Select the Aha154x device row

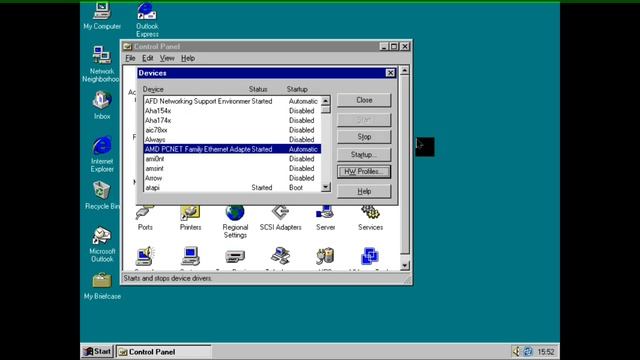[x=232, y=111]
